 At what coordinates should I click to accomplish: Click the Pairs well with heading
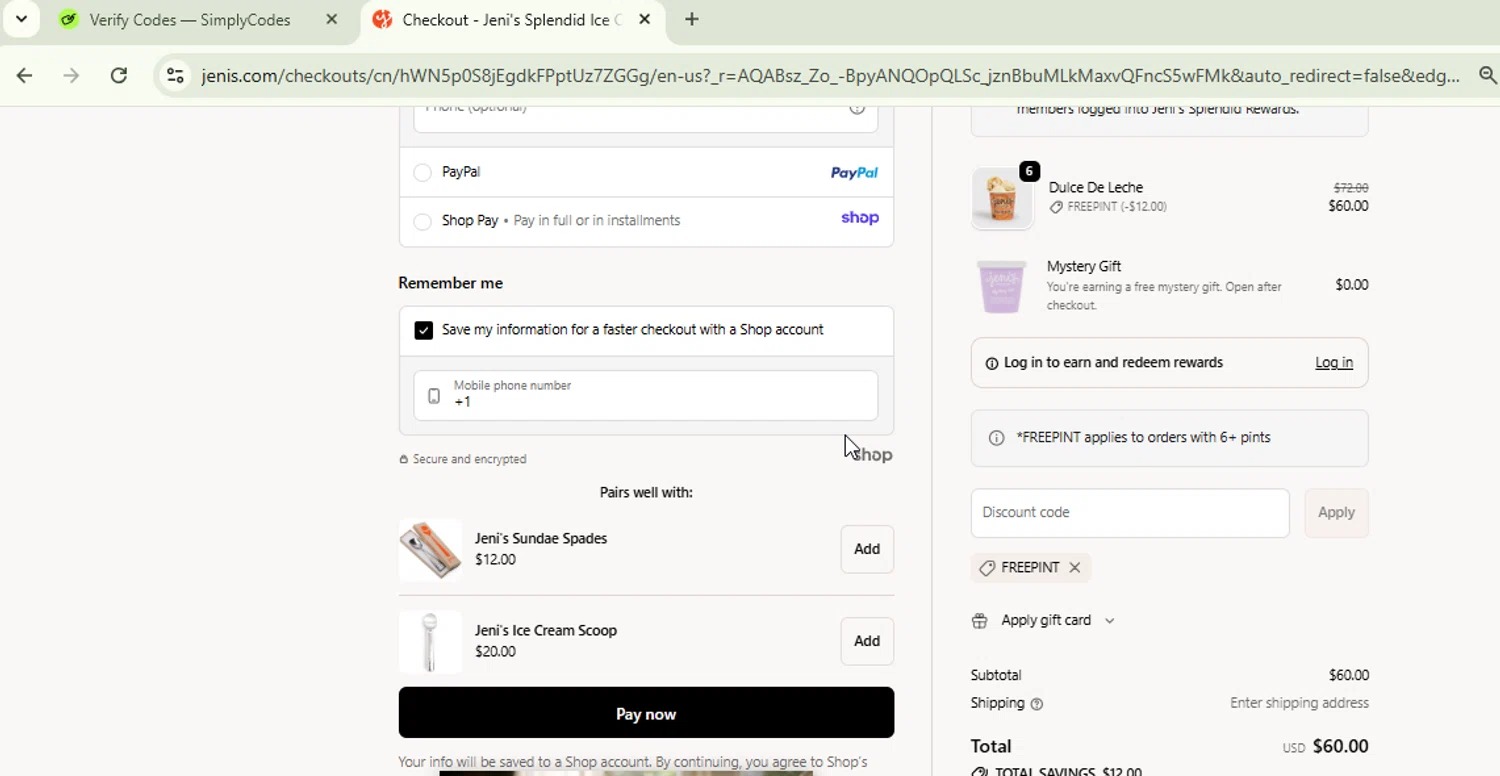pyautogui.click(x=646, y=492)
